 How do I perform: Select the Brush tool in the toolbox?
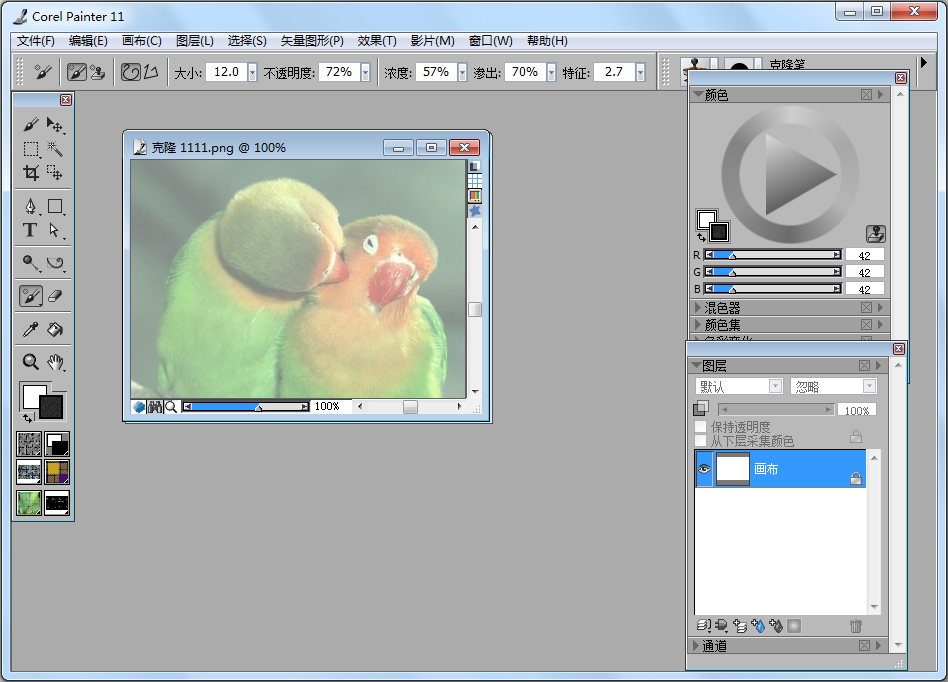tap(32, 124)
